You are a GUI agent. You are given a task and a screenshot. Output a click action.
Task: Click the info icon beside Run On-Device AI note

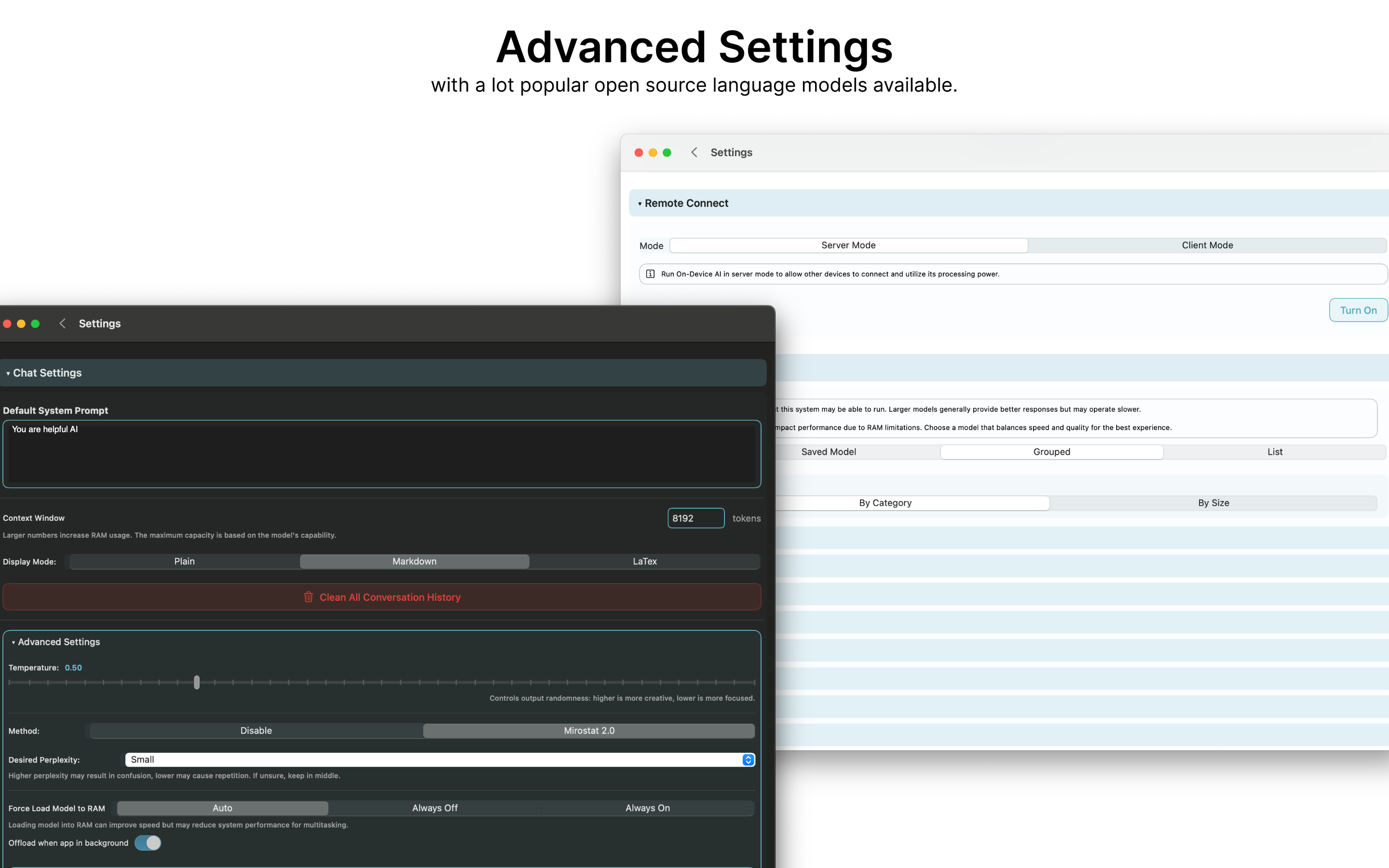tap(650, 274)
